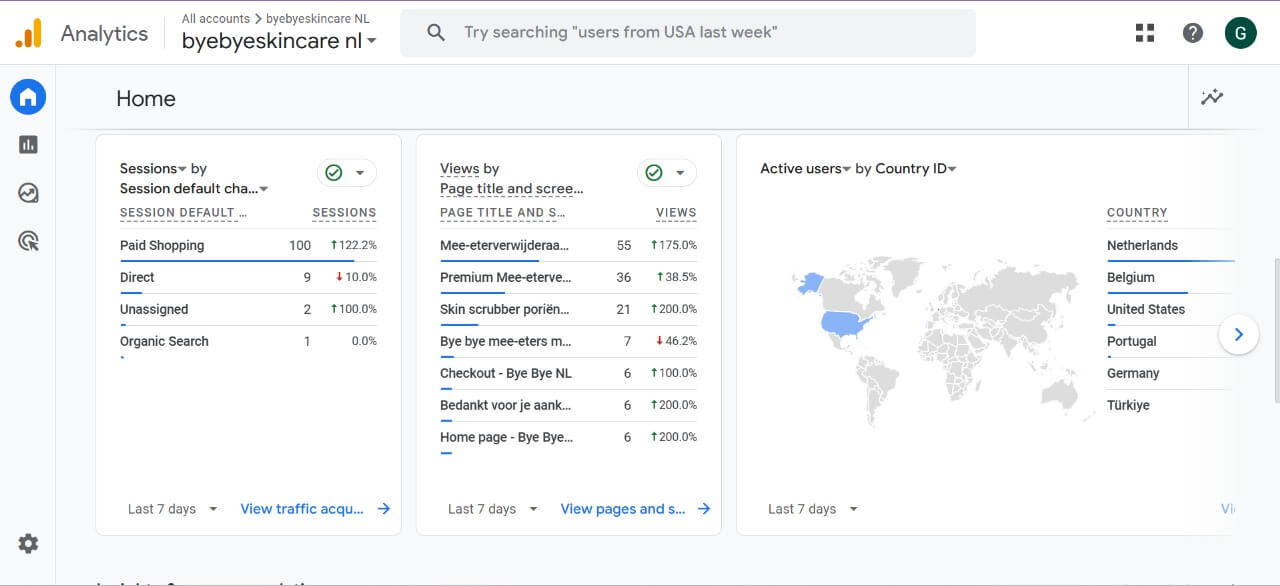The image size is (1280, 586).
Task: Click the green check in Sessions card
Action: click(334, 173)
